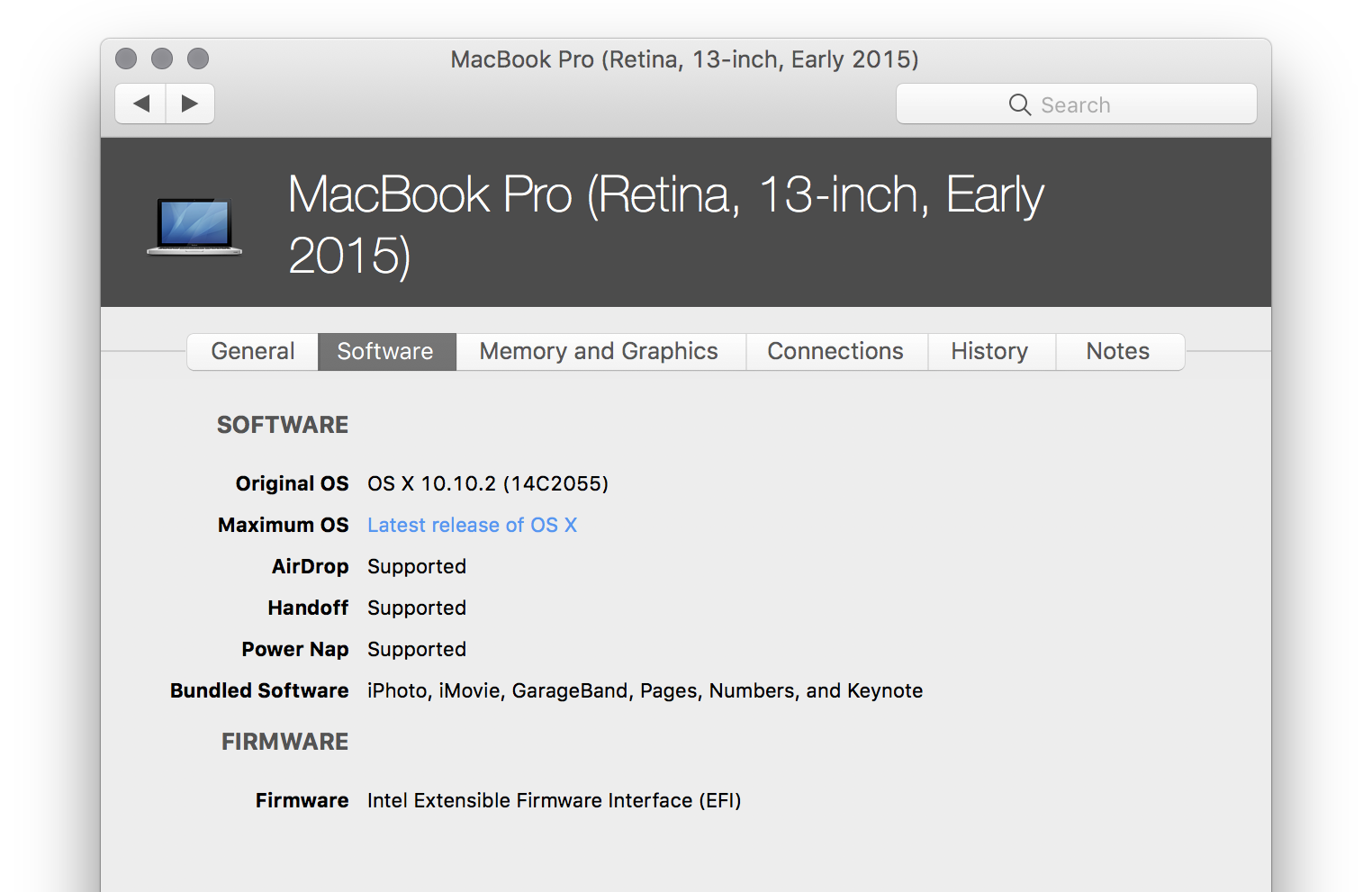
Task: Minimize the window with the yellow button
Action: coord(162,59)
